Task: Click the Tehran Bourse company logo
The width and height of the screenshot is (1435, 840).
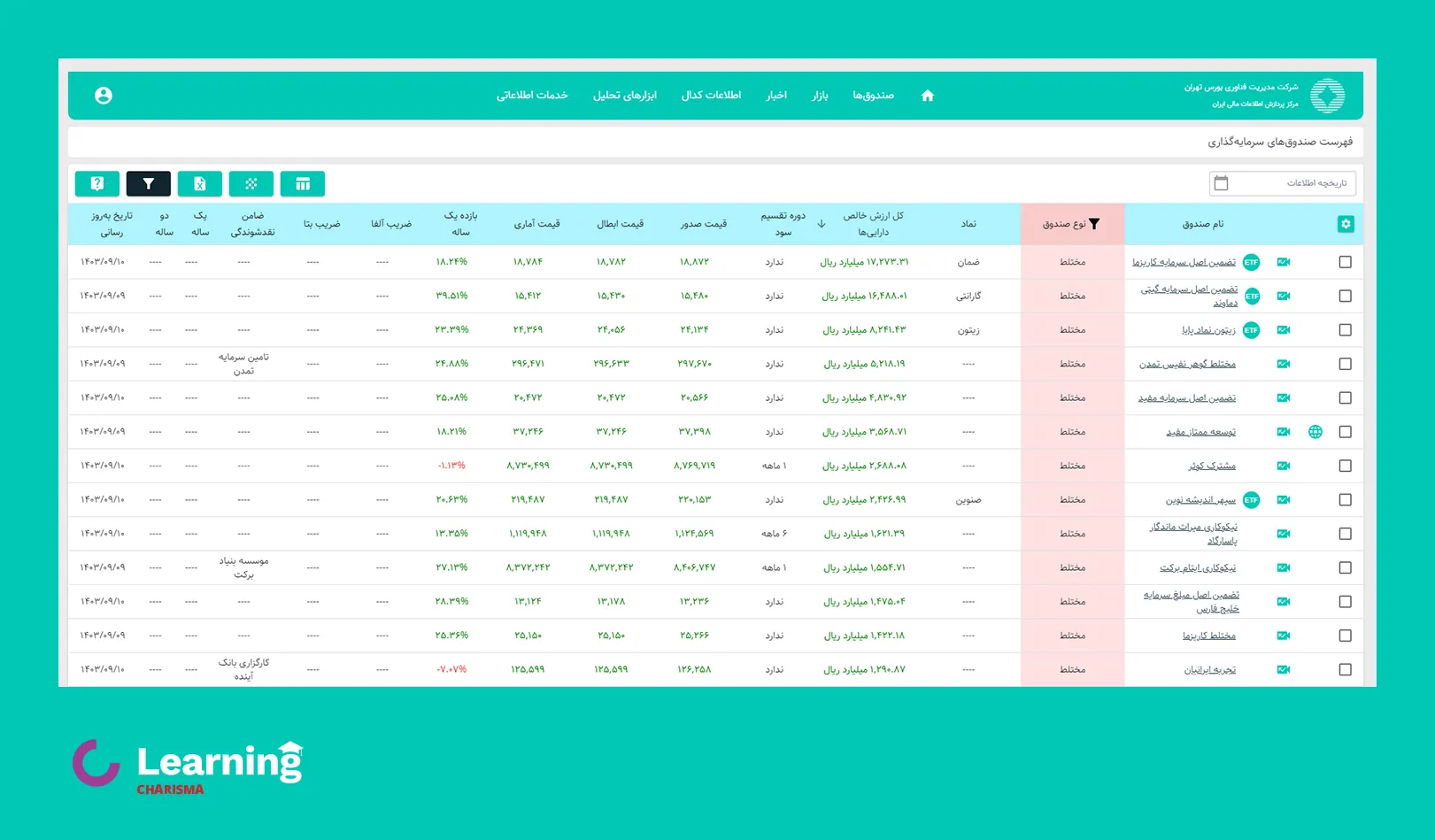Action: [1327, 96]
